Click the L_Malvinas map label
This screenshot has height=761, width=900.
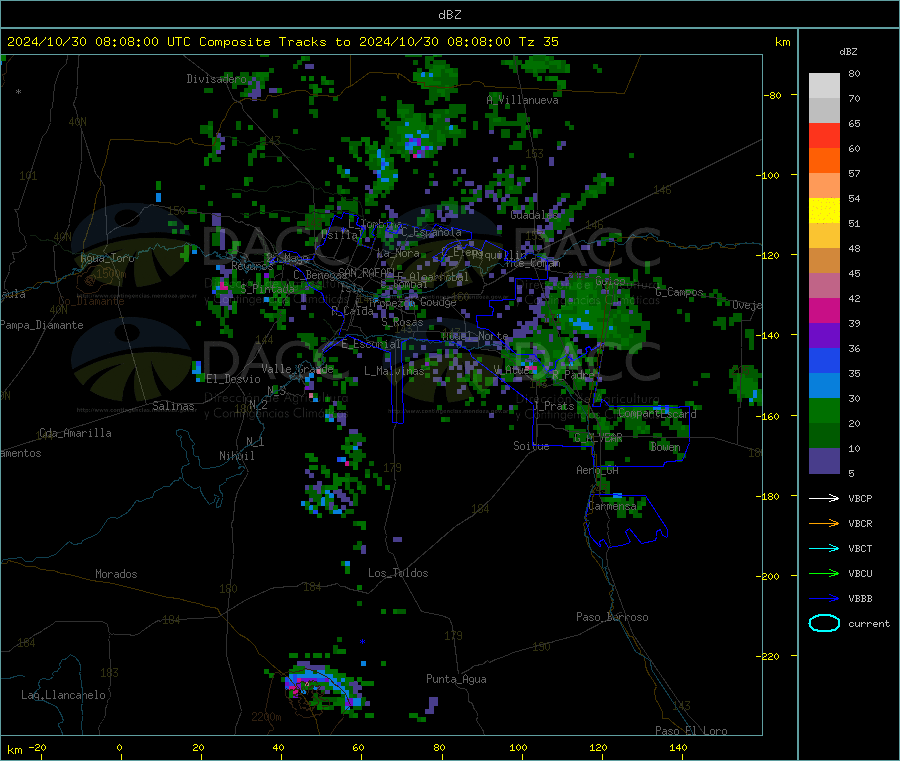pos(394,371)
